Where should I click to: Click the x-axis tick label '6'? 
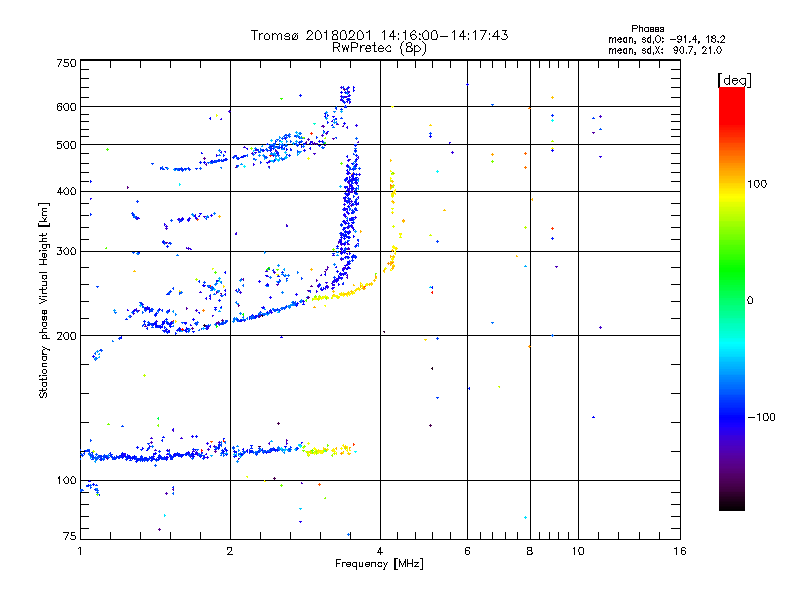point(467,551)
